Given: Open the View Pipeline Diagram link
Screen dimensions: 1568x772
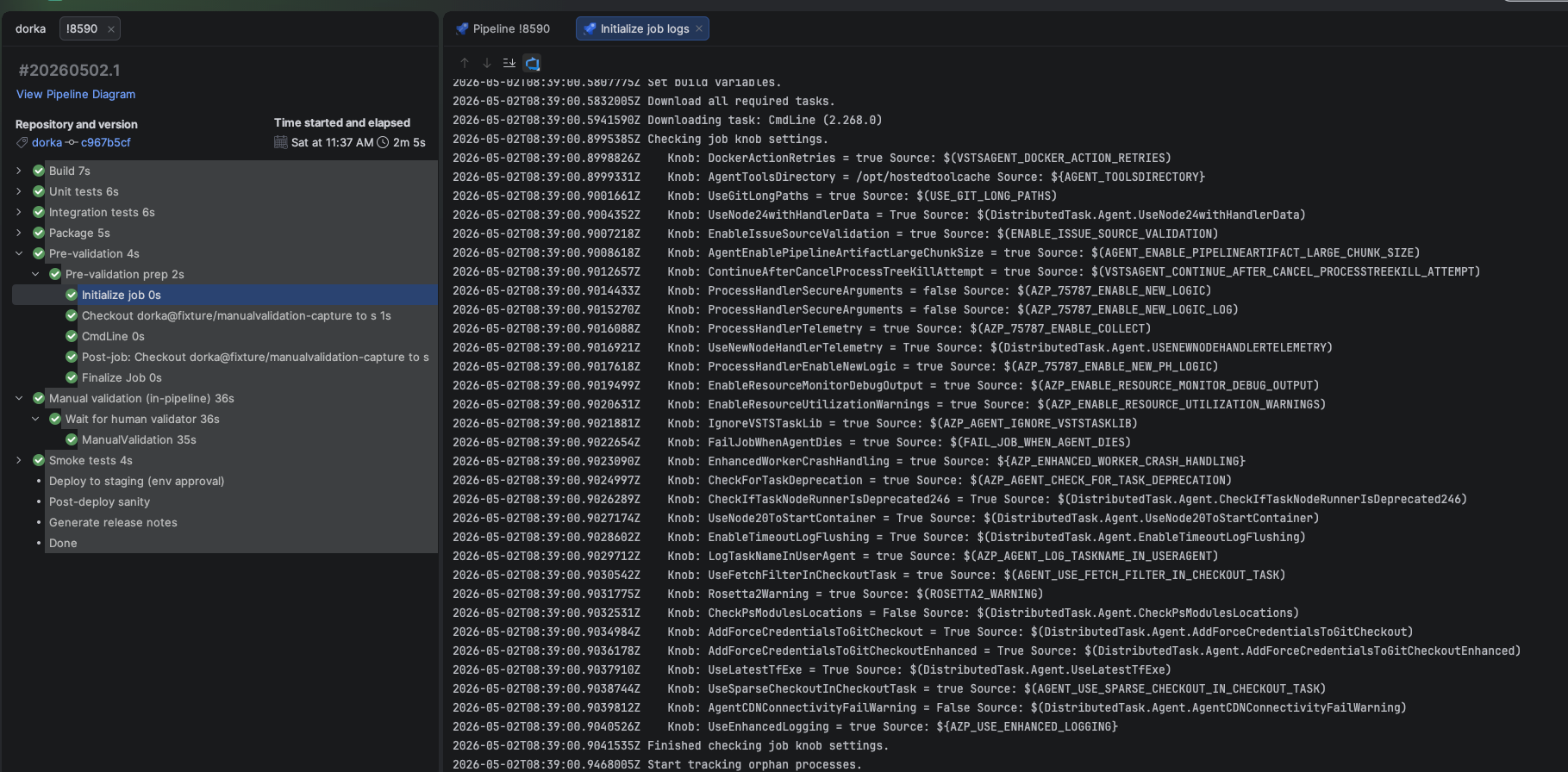Looking at the screenshot, I should (76, 94).
